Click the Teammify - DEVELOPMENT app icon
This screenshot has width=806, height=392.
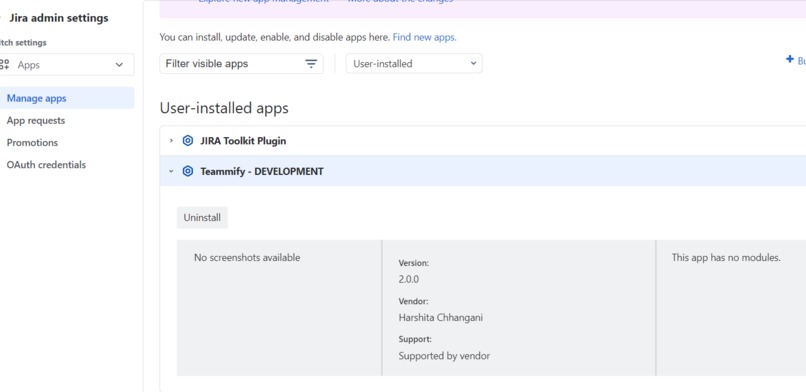[188, 171]
